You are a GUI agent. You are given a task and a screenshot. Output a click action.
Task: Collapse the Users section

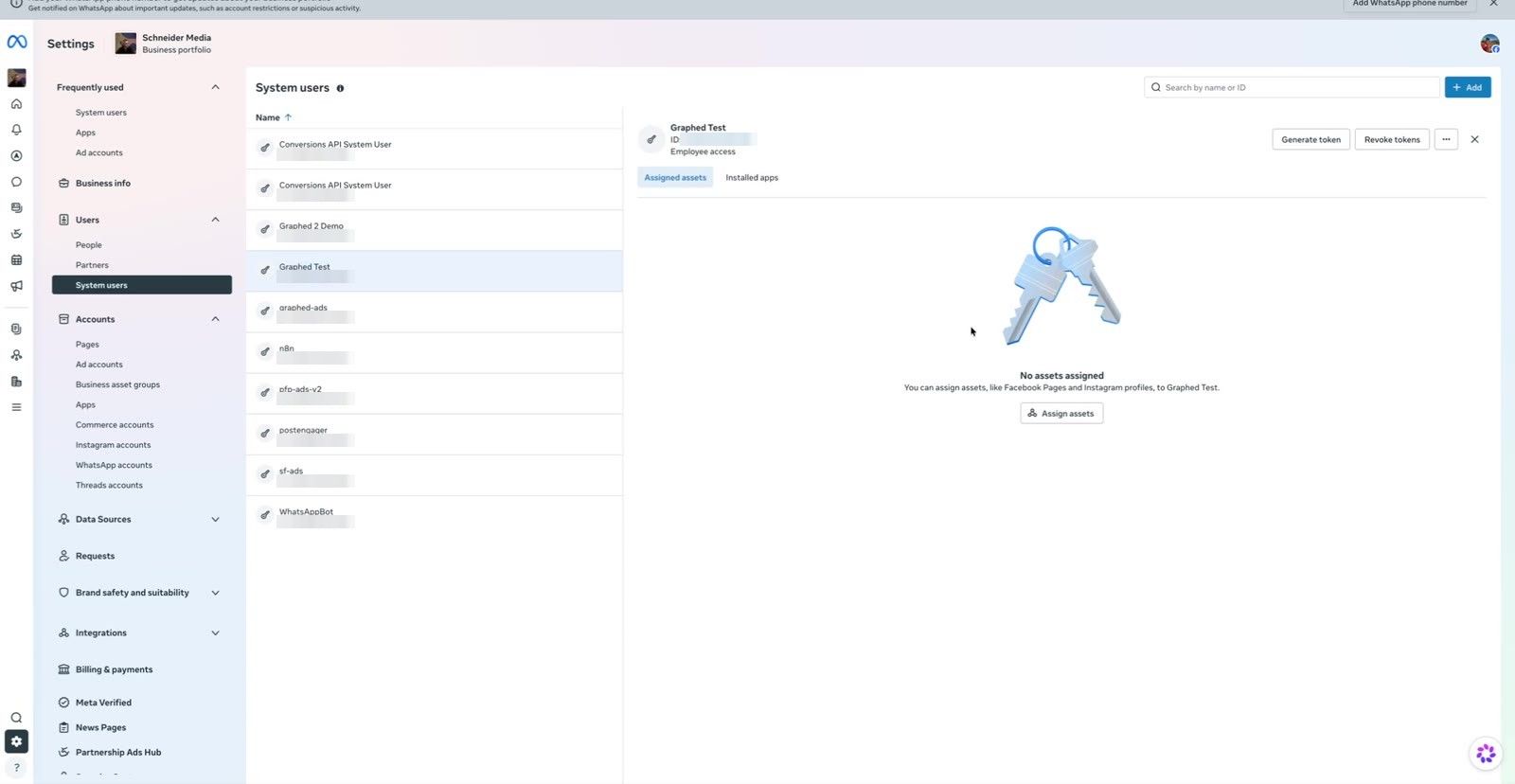(x=215, y=220)
